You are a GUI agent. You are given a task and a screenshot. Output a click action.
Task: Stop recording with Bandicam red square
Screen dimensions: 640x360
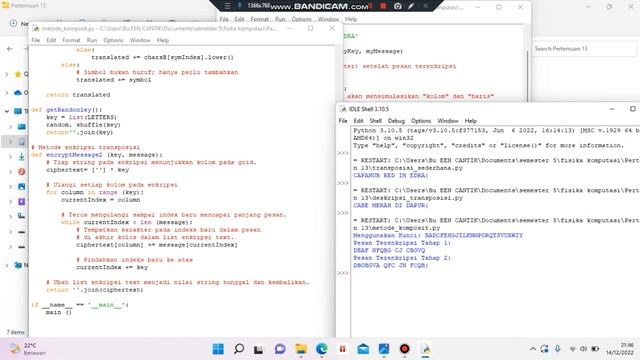tap(383, 6)
